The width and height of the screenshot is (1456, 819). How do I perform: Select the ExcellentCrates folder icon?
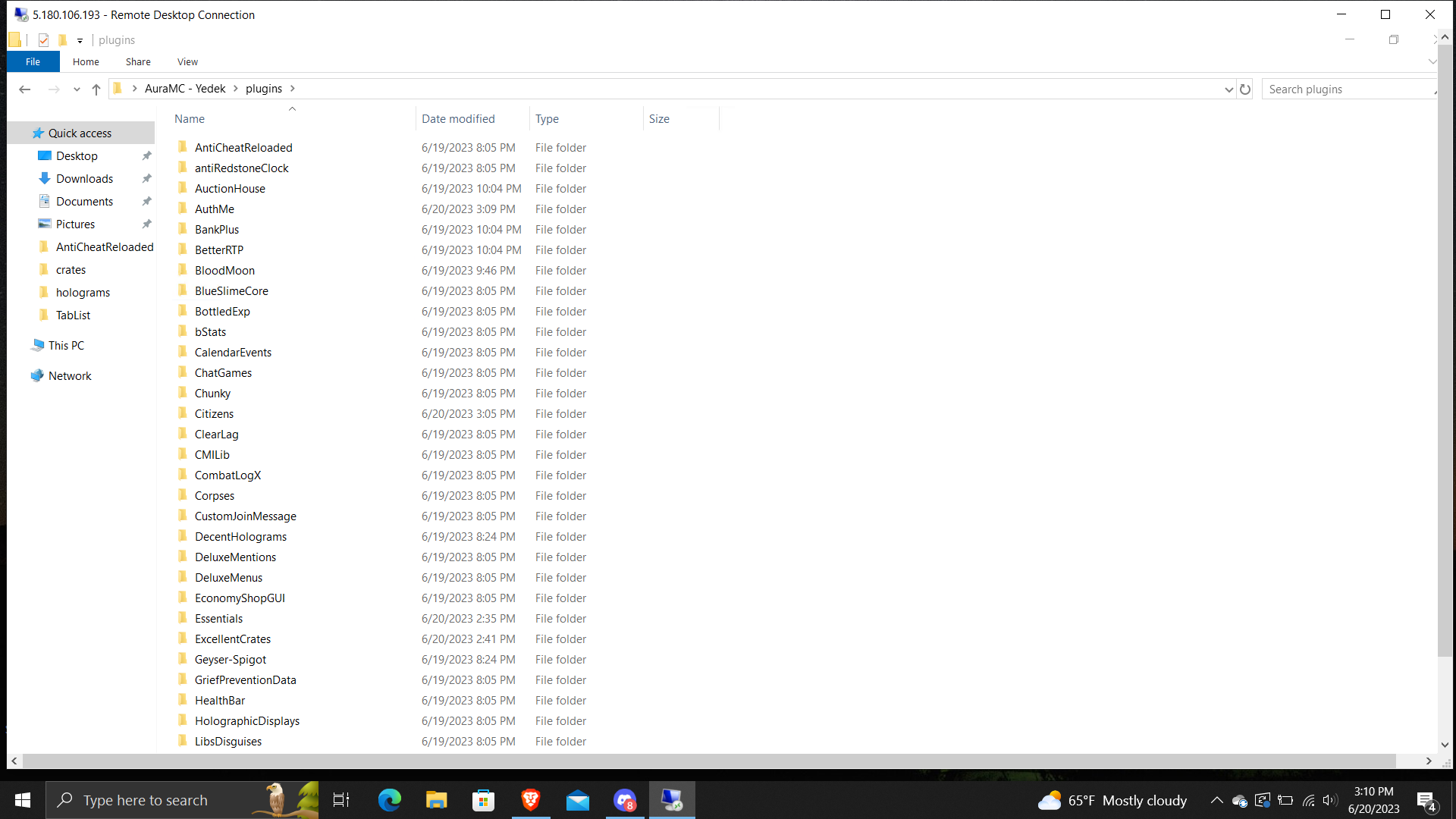click(182, 639)
